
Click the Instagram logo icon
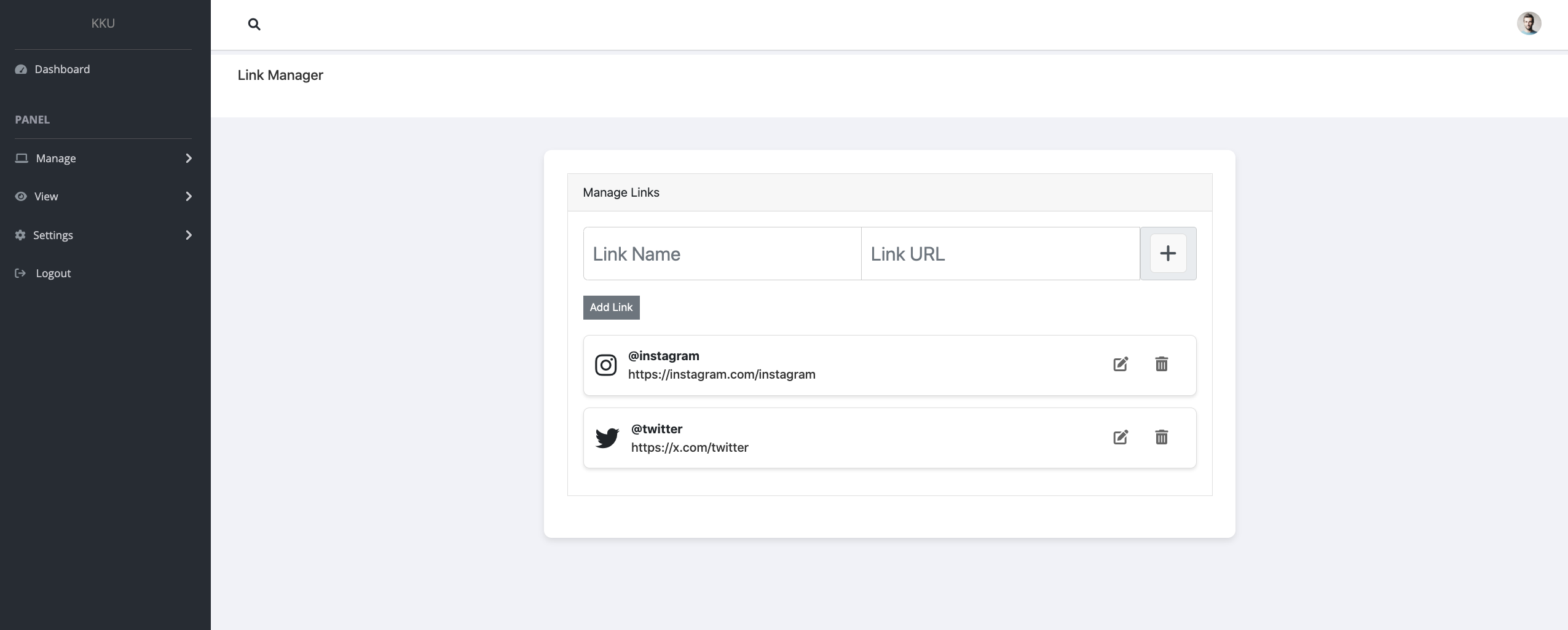point(605,365)
